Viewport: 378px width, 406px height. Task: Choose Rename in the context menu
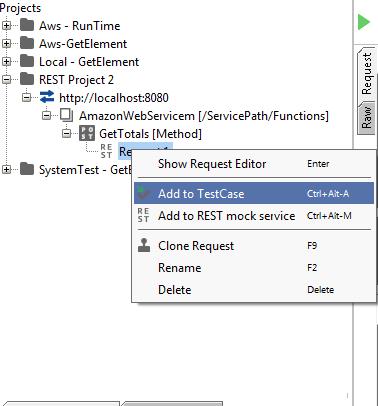254,268
